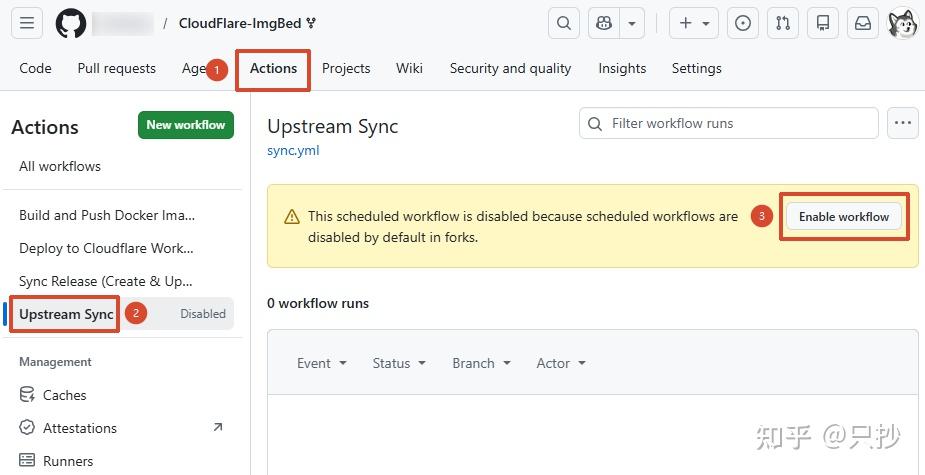Click the Enable workflow button
This screenshot has width=925, height=475.
844,217
